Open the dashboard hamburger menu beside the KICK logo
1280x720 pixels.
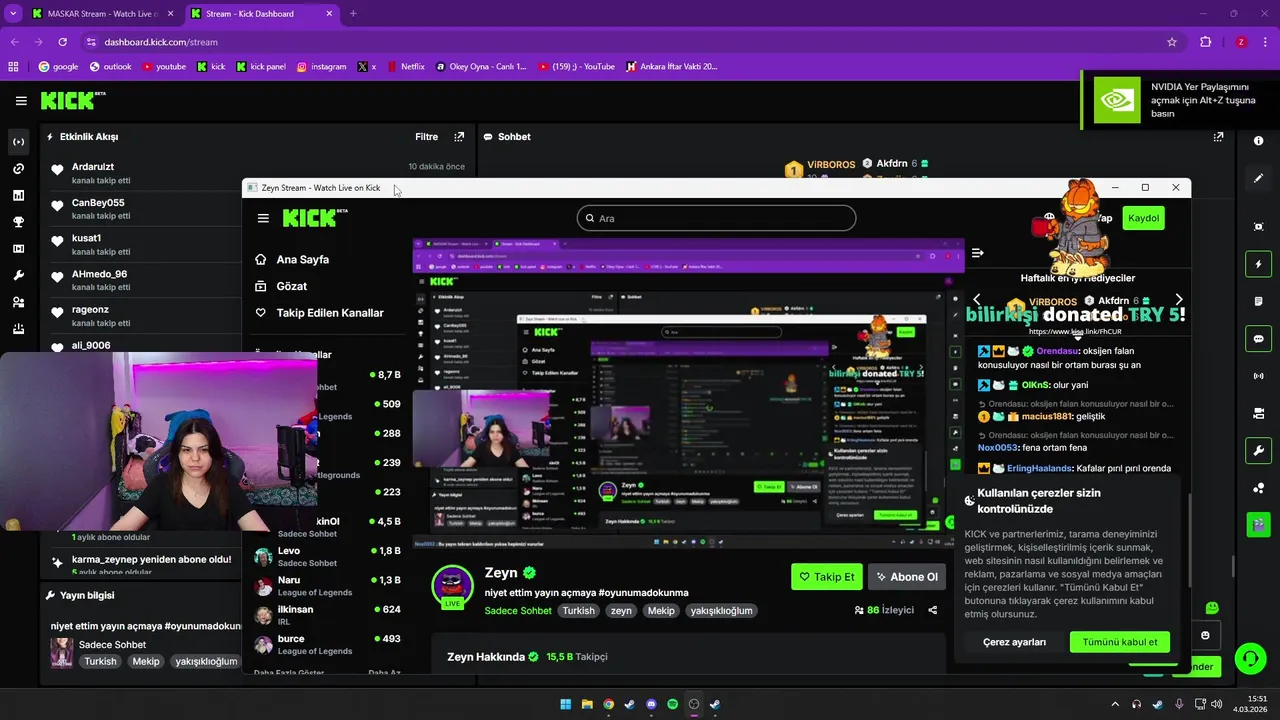click(21, 101)
